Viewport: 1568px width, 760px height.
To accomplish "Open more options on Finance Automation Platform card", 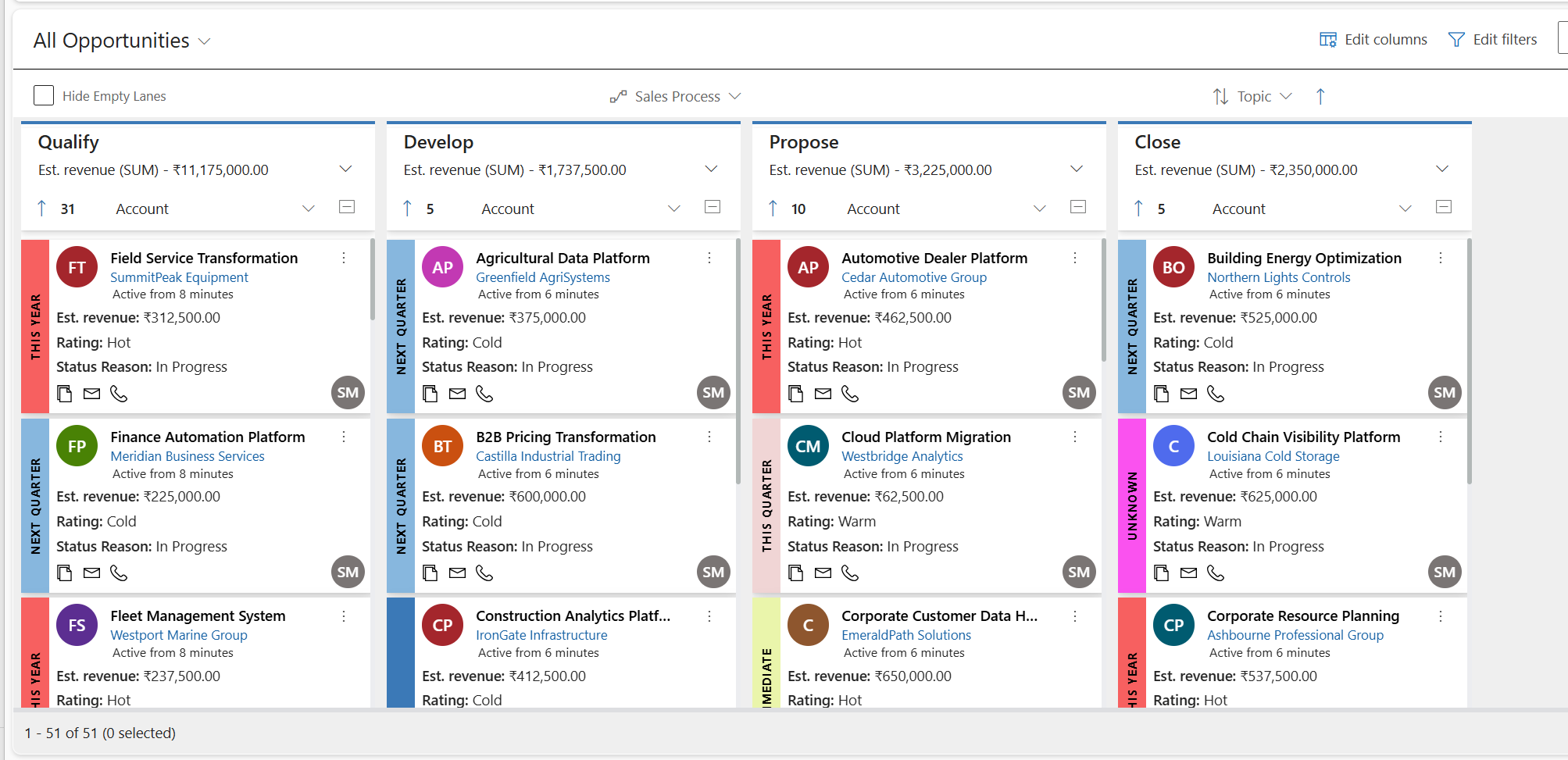I will [x=344, y=437].
